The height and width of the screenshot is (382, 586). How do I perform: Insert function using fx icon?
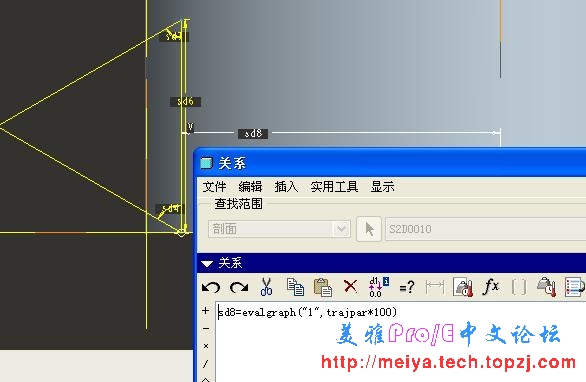(x=491, y=287)
